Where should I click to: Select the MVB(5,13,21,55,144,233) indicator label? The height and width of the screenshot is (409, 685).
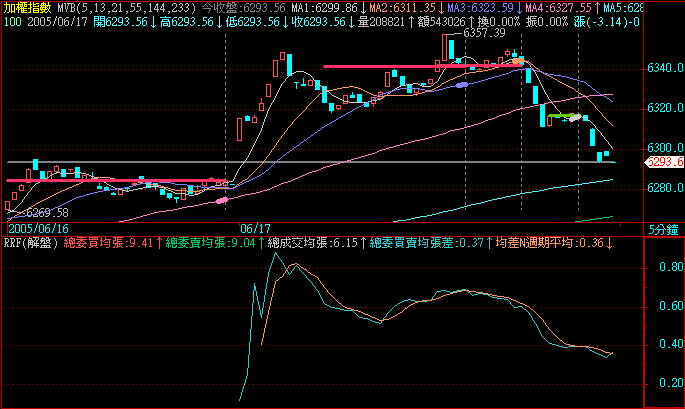(127, 7)
